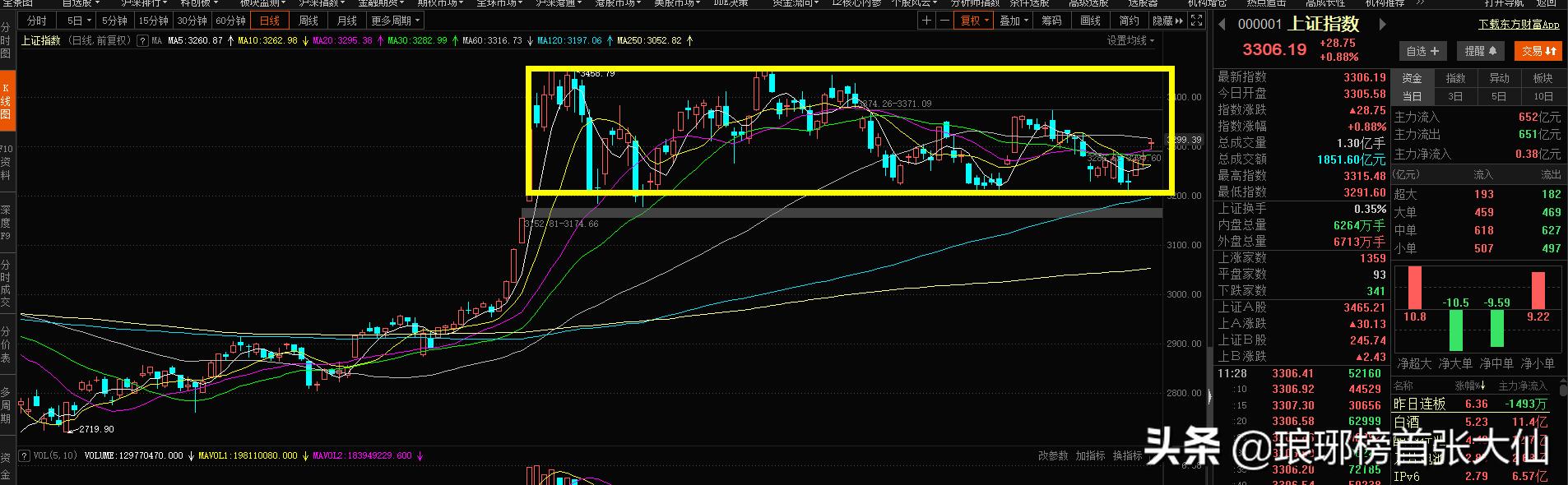Viewport: 1568px width, 485px height.
Task: Open 分价表 sidebar item
Action: (7, 344)
